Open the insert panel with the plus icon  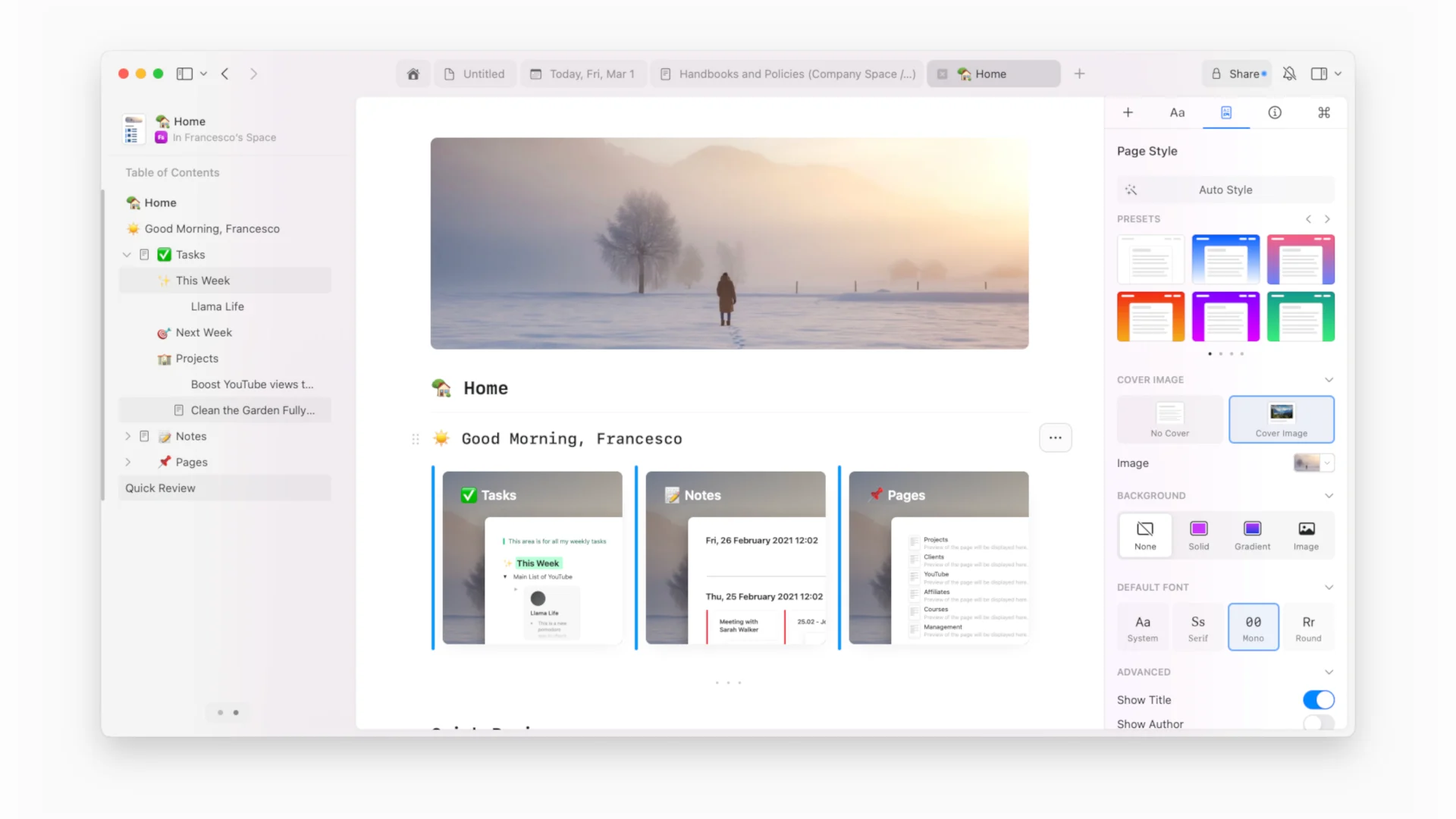pos(1128,111)
